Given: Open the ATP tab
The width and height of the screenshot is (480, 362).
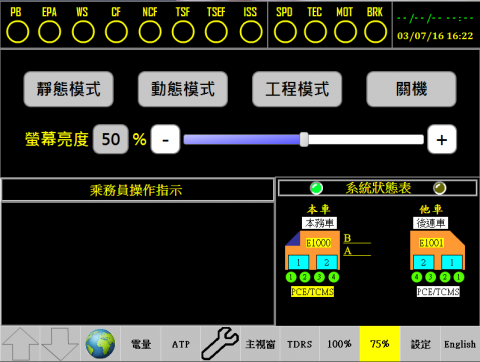Looking at the screenshot, I should pos(181,344).
